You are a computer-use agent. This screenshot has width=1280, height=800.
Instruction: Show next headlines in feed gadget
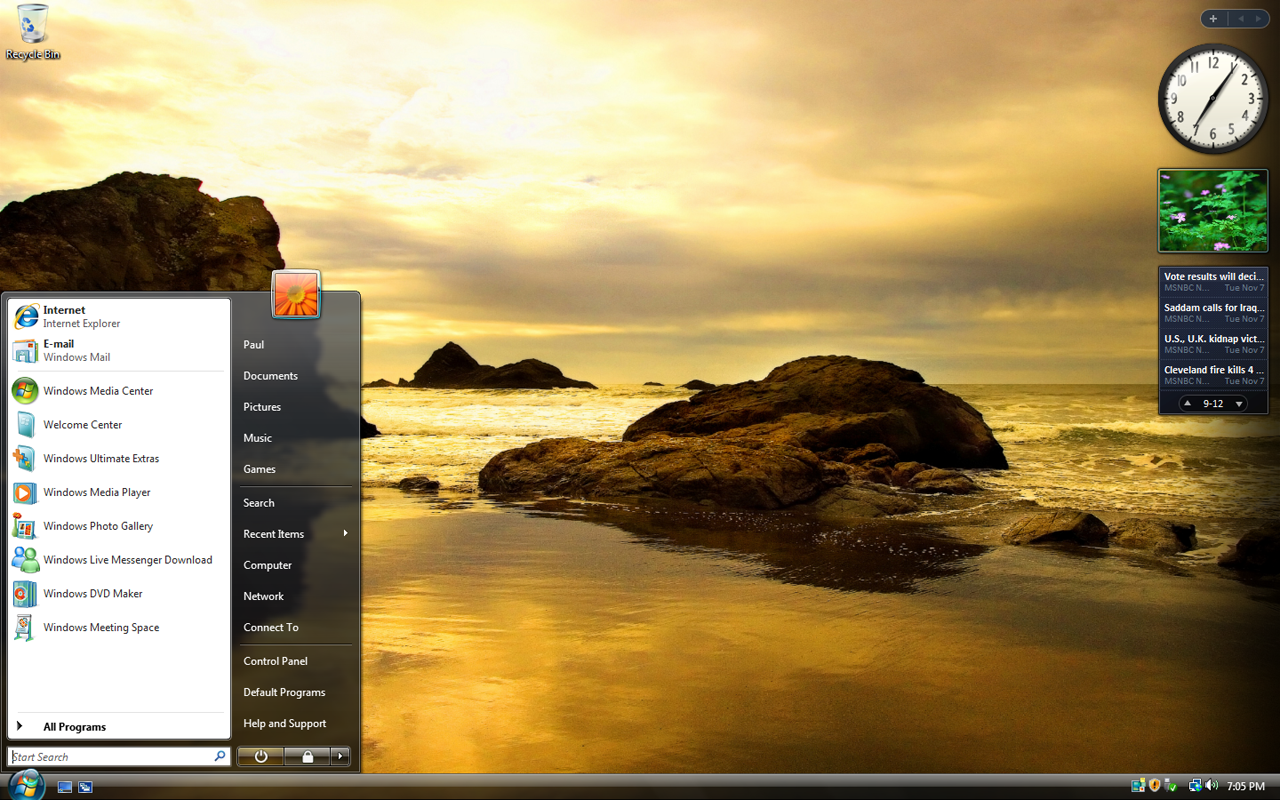tap(1239, 404)
